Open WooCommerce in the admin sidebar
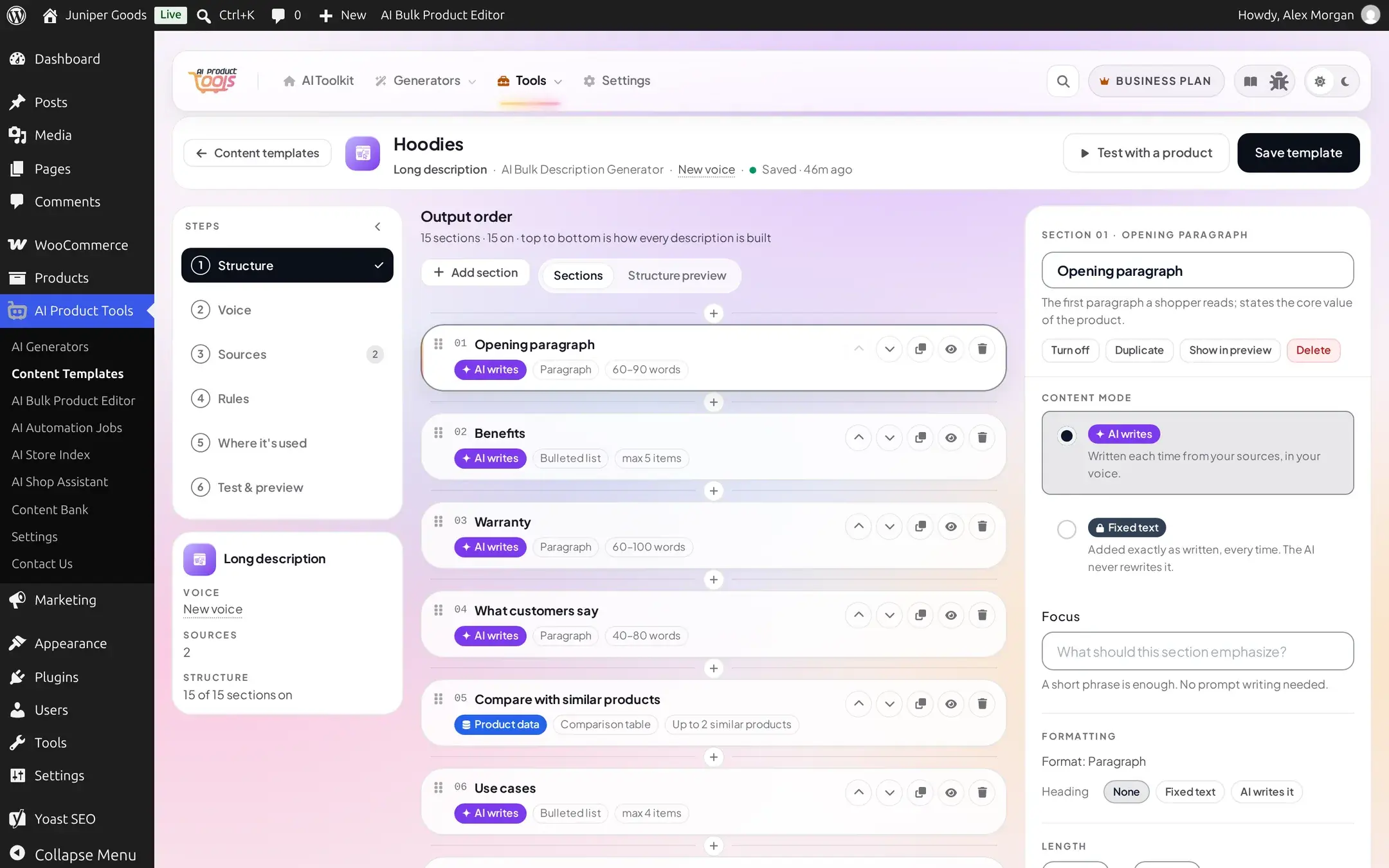 click(77, 245)
